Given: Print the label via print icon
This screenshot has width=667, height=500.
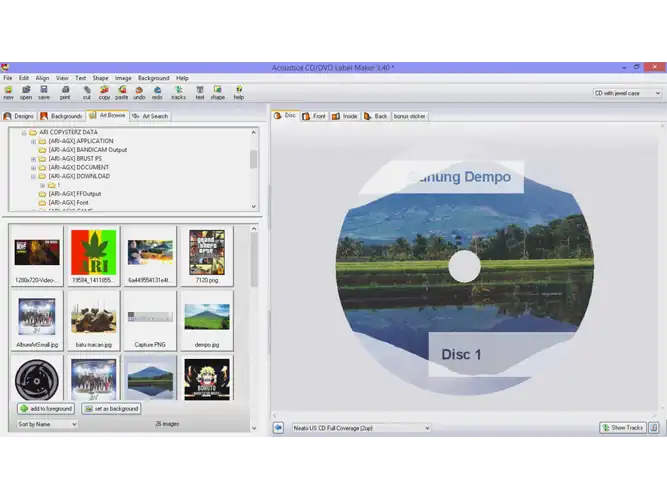Looking at the screenshot, I should (65, 92).
